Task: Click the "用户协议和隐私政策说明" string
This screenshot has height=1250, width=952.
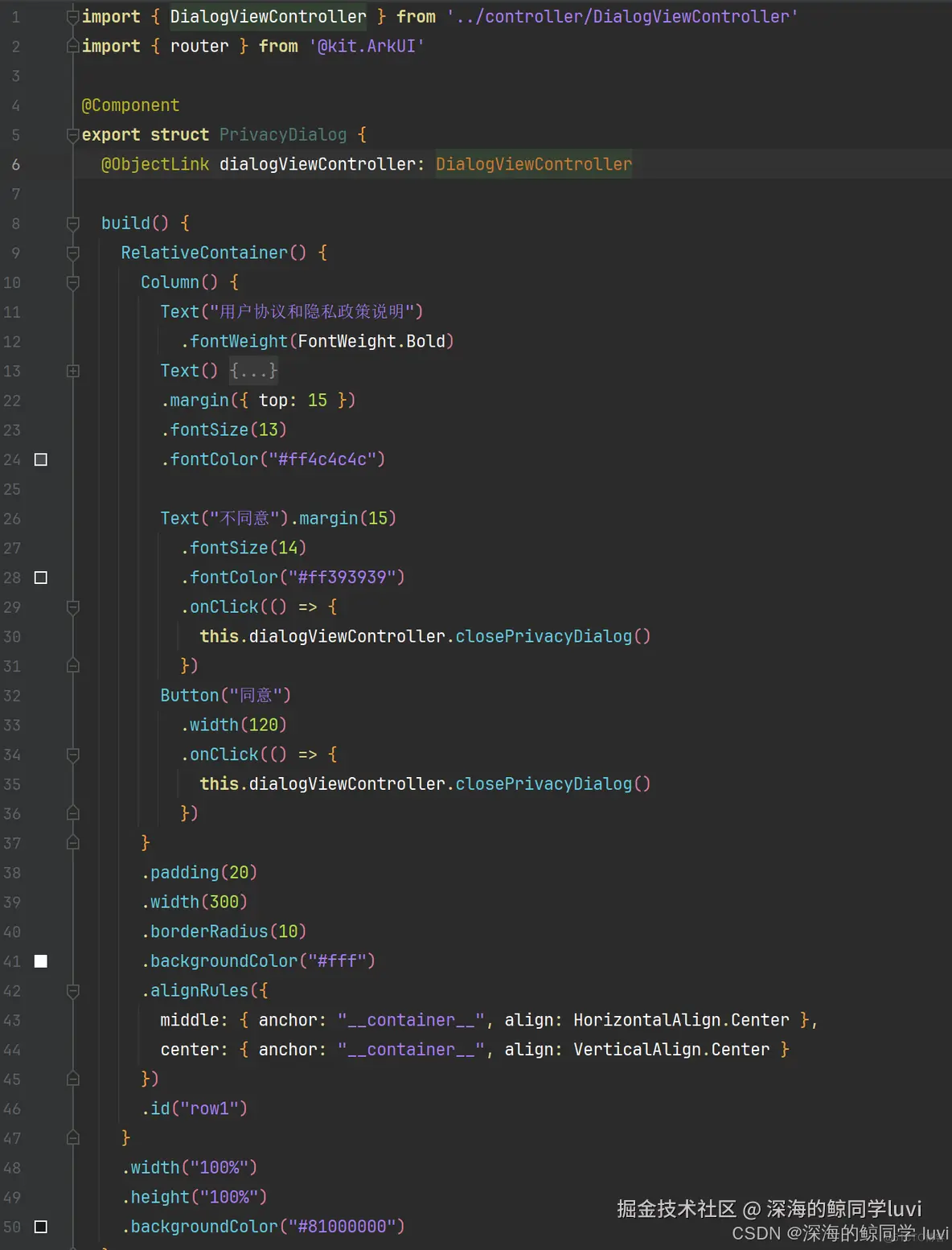Action: click(317, 312)
